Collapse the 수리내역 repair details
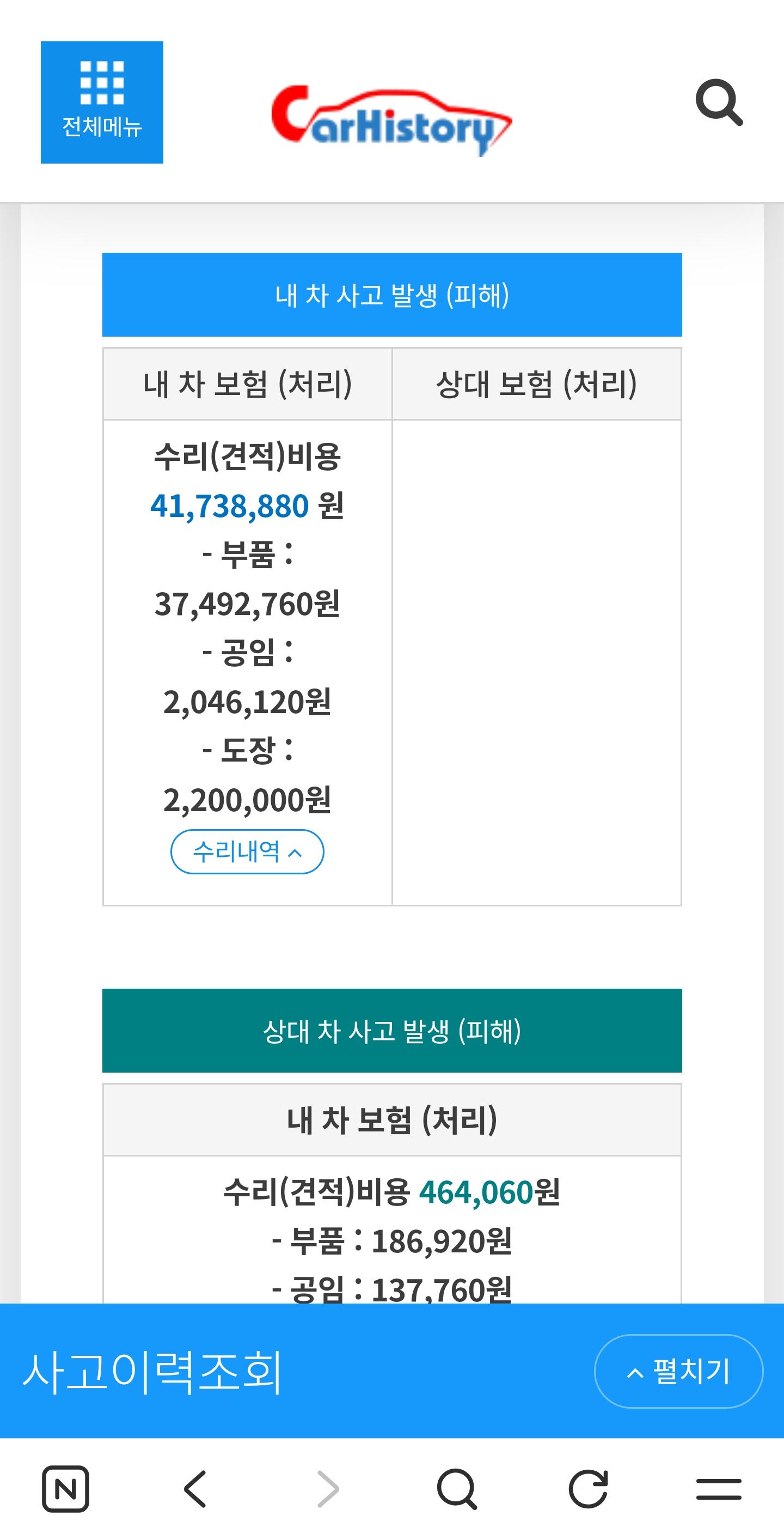This screenshot has height=1540, width=784. click(247, 851)
